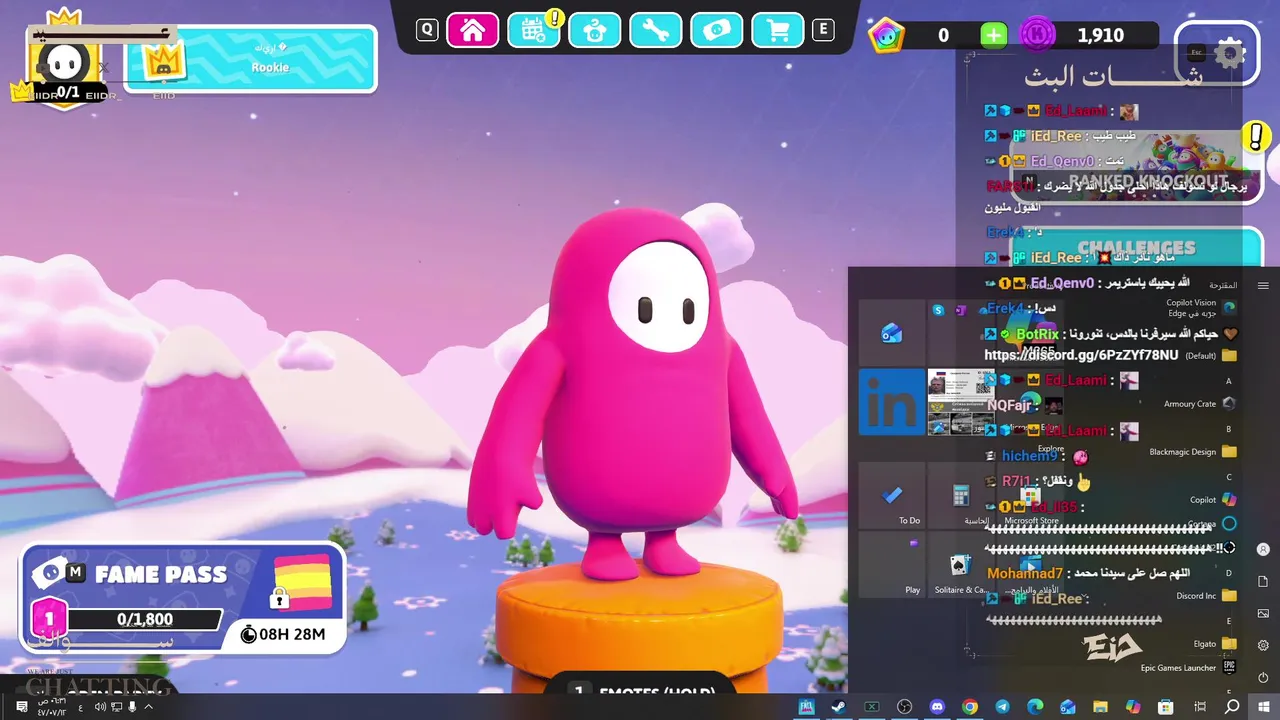The image size is (1280, 720).
Task: Open File Explorer from taskbar
Action: [x=1100, y=707]
